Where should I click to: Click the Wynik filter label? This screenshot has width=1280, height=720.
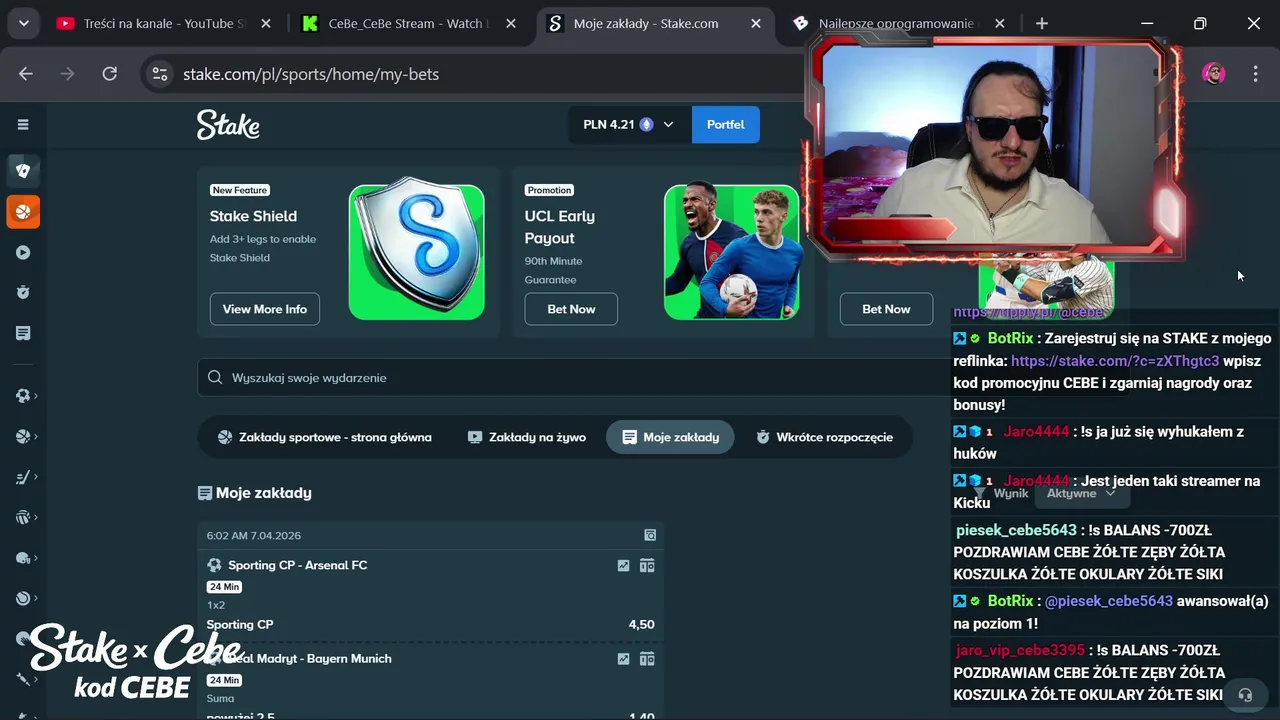1011,493
